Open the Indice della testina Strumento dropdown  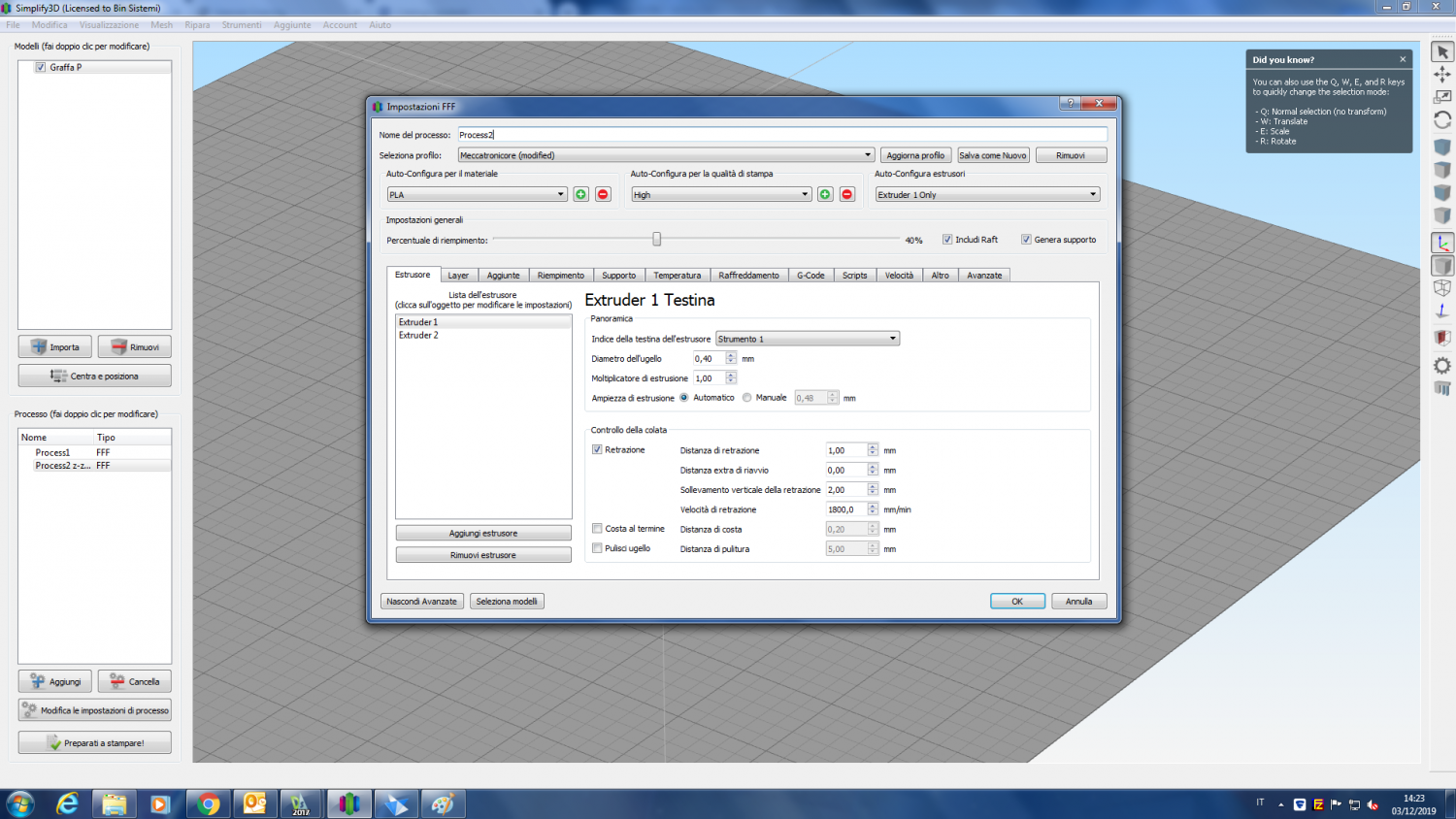coord(807,339)
